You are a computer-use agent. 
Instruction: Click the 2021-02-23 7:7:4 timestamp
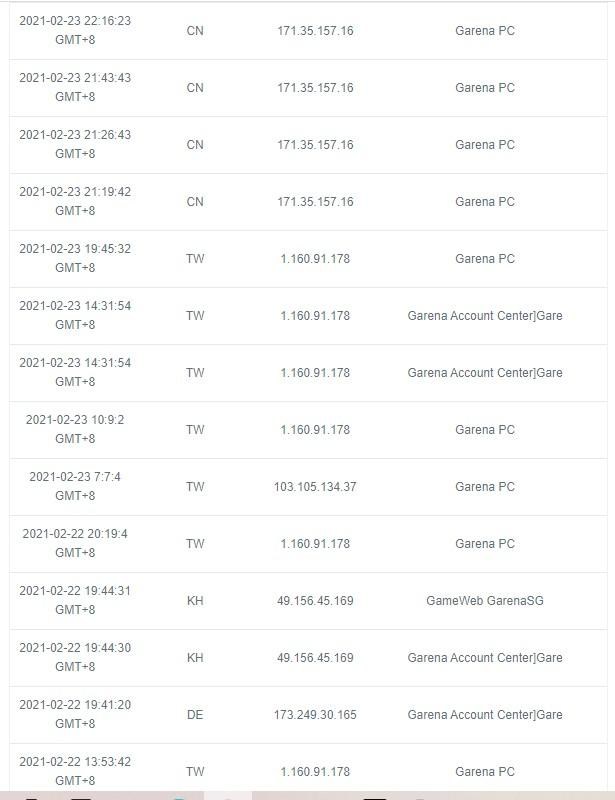coord(75,486)
